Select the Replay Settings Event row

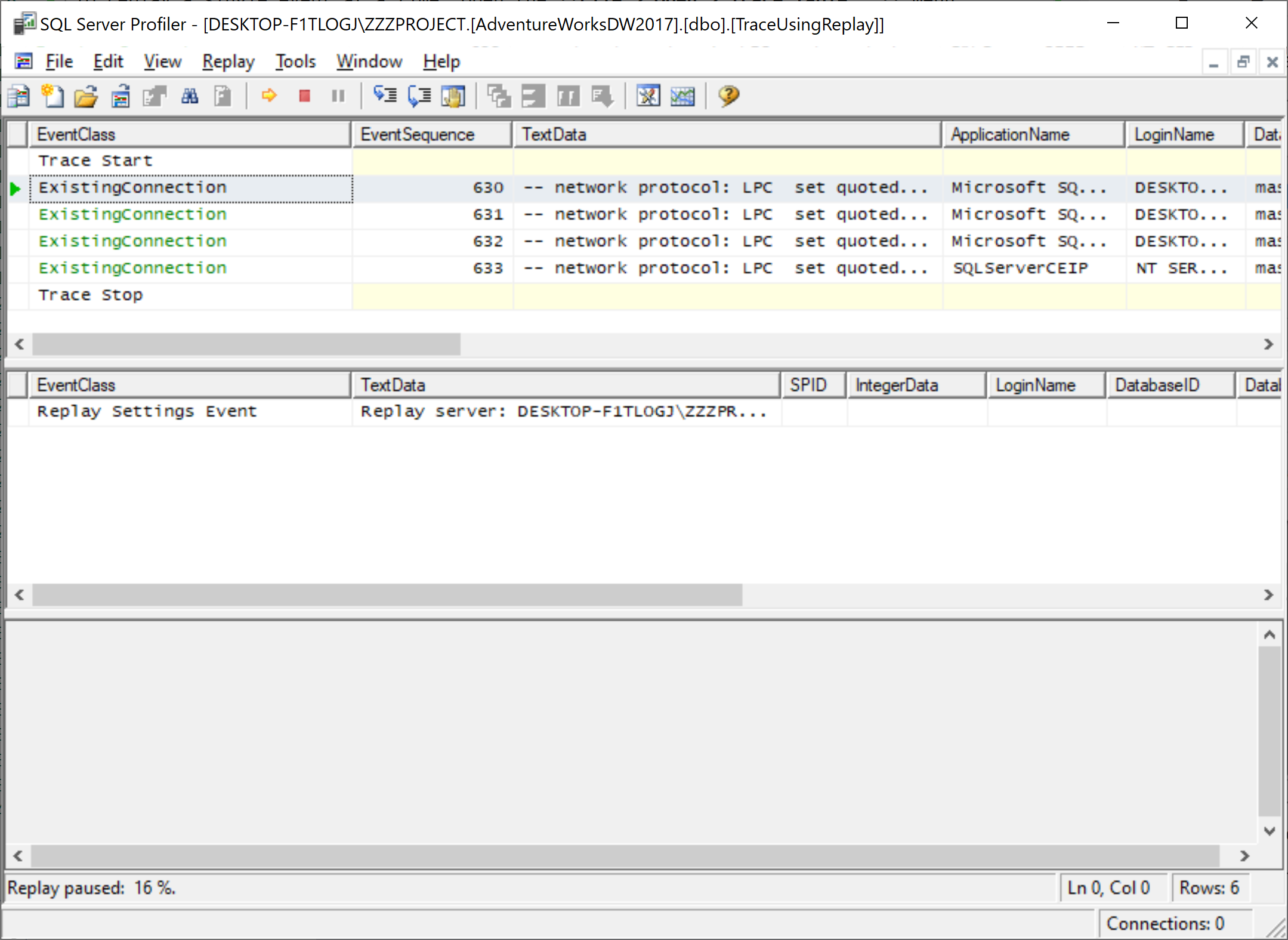click(147, 411)
